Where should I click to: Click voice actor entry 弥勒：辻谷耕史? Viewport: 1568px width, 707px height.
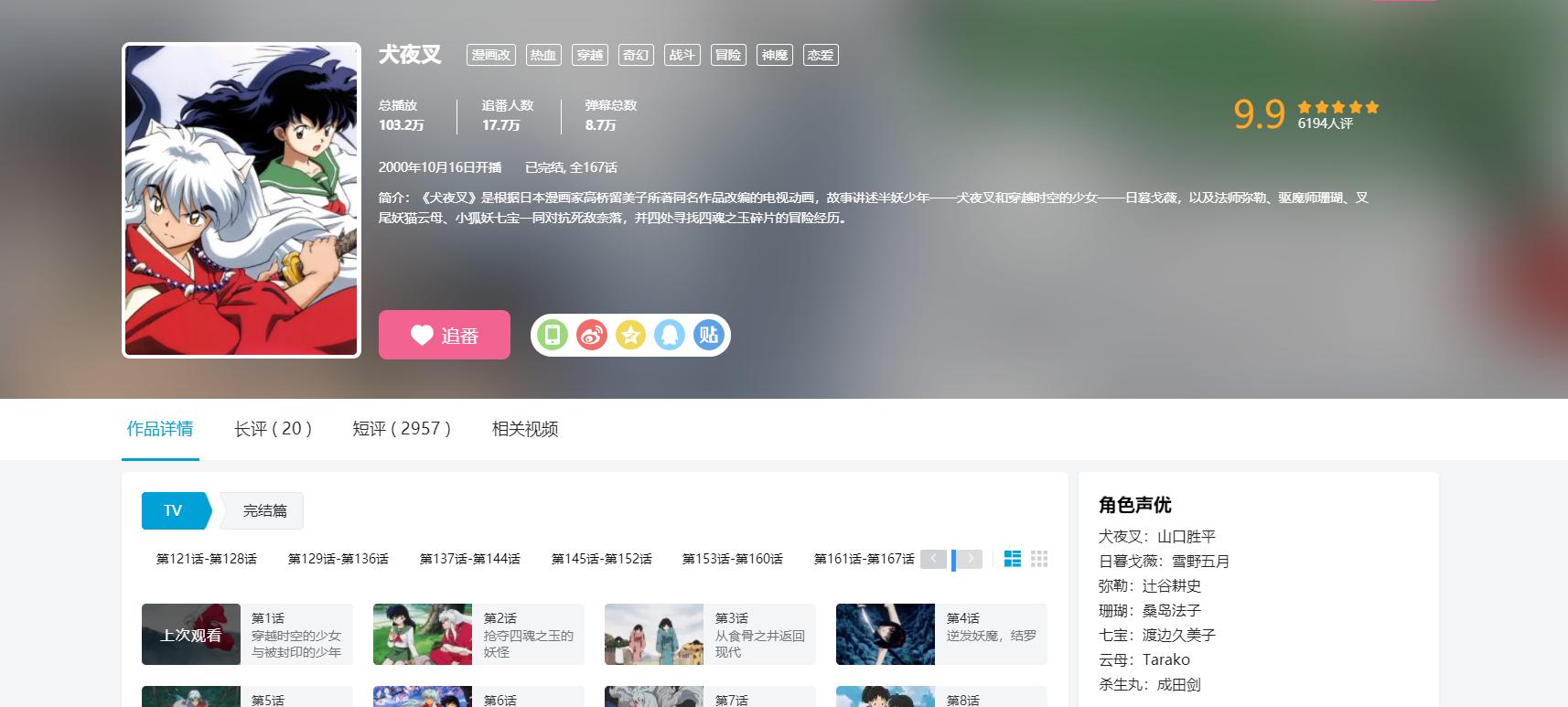coord(1150,586)
